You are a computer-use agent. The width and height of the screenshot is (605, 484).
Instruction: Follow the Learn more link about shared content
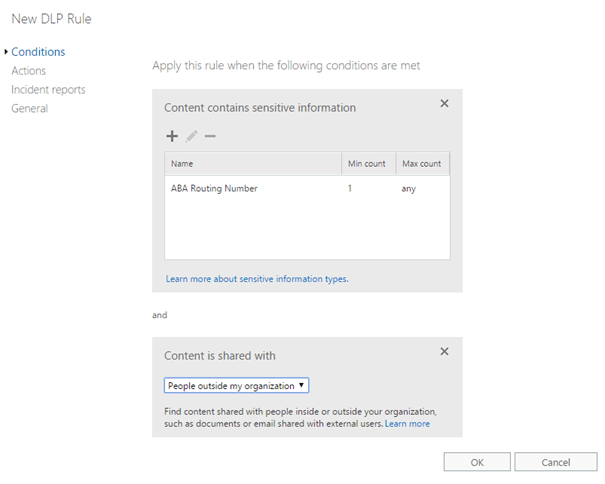coord(407,424)
